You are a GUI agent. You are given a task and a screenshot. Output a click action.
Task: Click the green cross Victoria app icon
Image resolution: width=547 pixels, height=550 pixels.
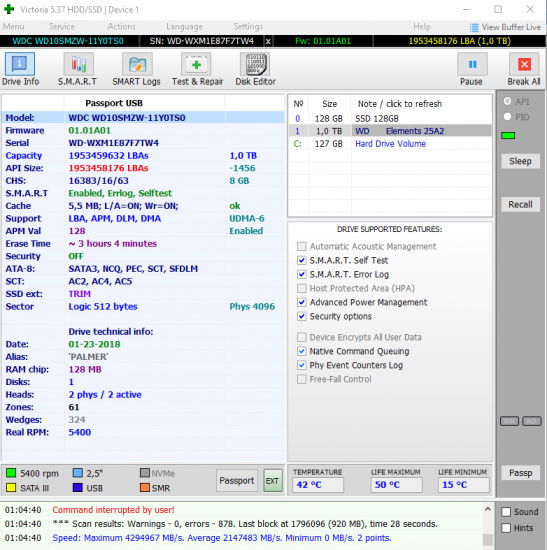pos(9,9)
